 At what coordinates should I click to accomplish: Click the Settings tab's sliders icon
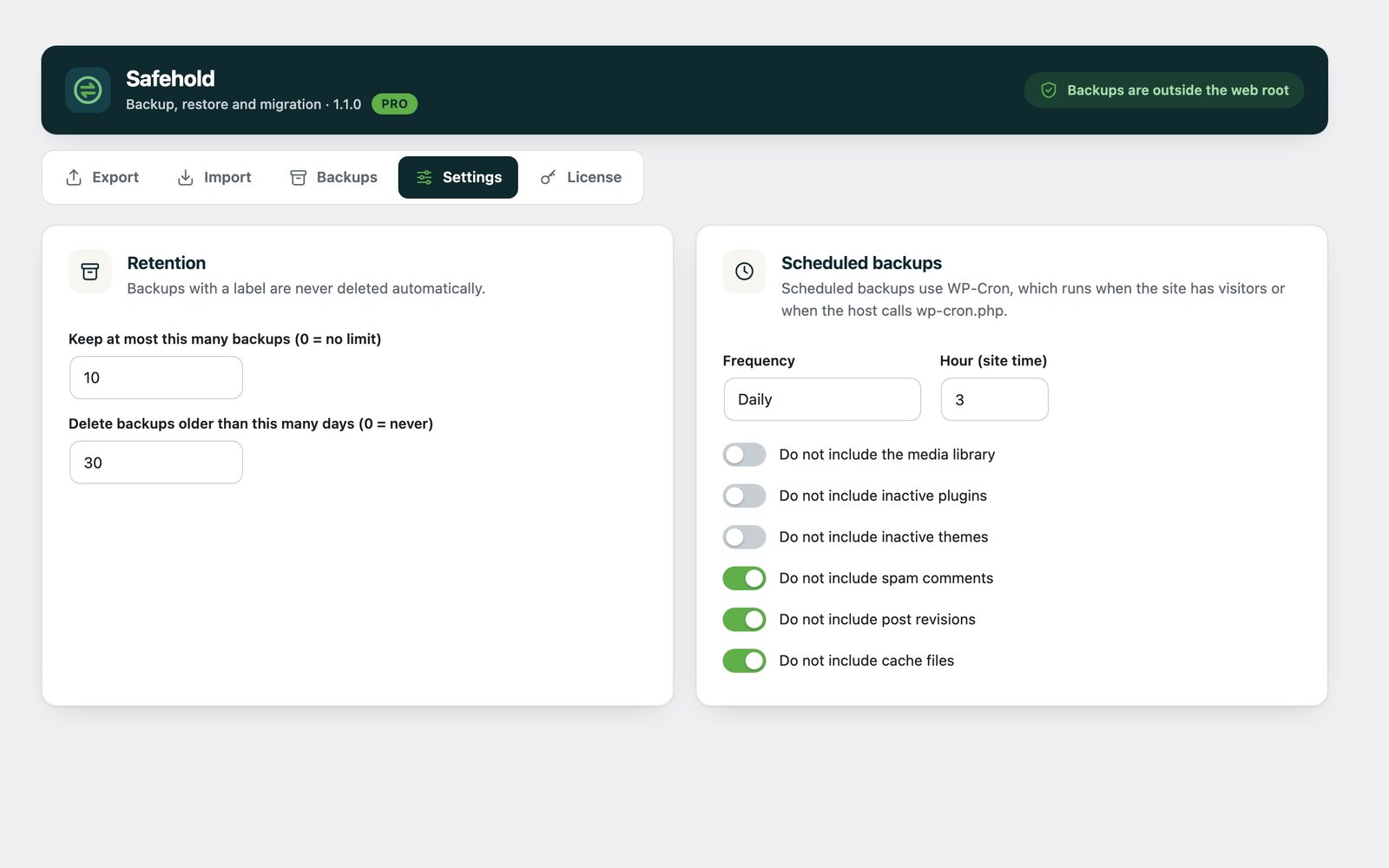424,177
